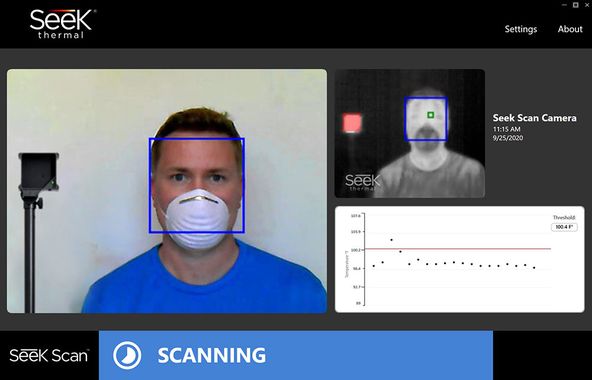The image size is (592, 380).
Task: Maximize the Seek Scan window
Action: click(x=575, y=5)
